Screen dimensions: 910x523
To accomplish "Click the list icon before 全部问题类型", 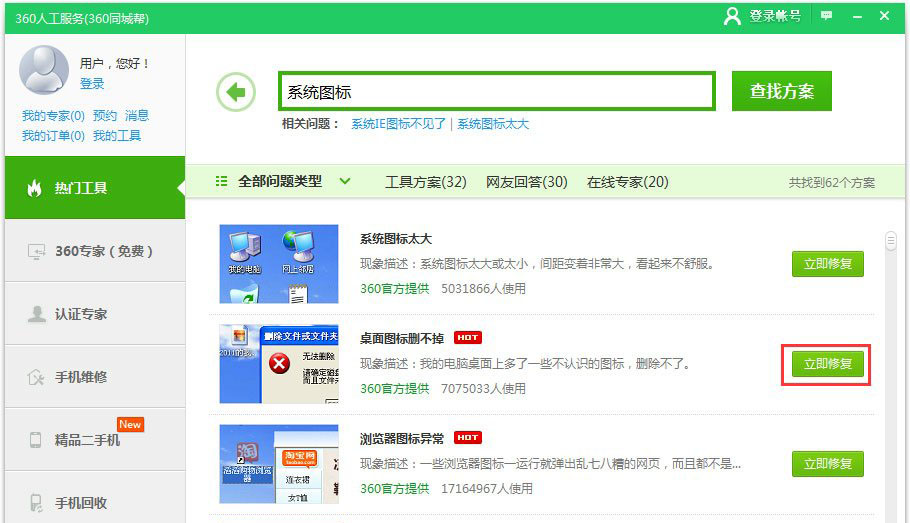I will point(221,181).
